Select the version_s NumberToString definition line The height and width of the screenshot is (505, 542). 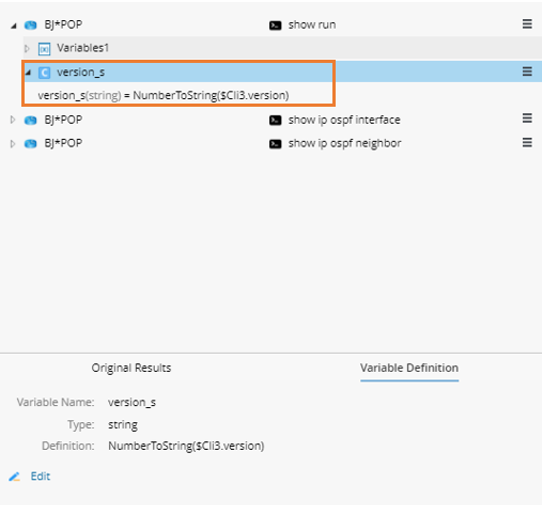click(x=163, y=95)
